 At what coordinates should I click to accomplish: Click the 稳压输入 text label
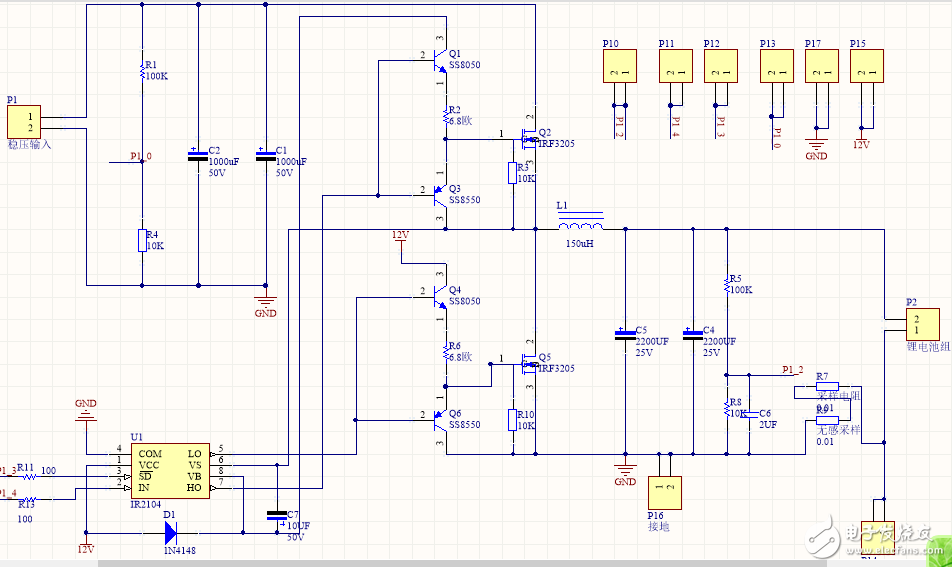29,144
